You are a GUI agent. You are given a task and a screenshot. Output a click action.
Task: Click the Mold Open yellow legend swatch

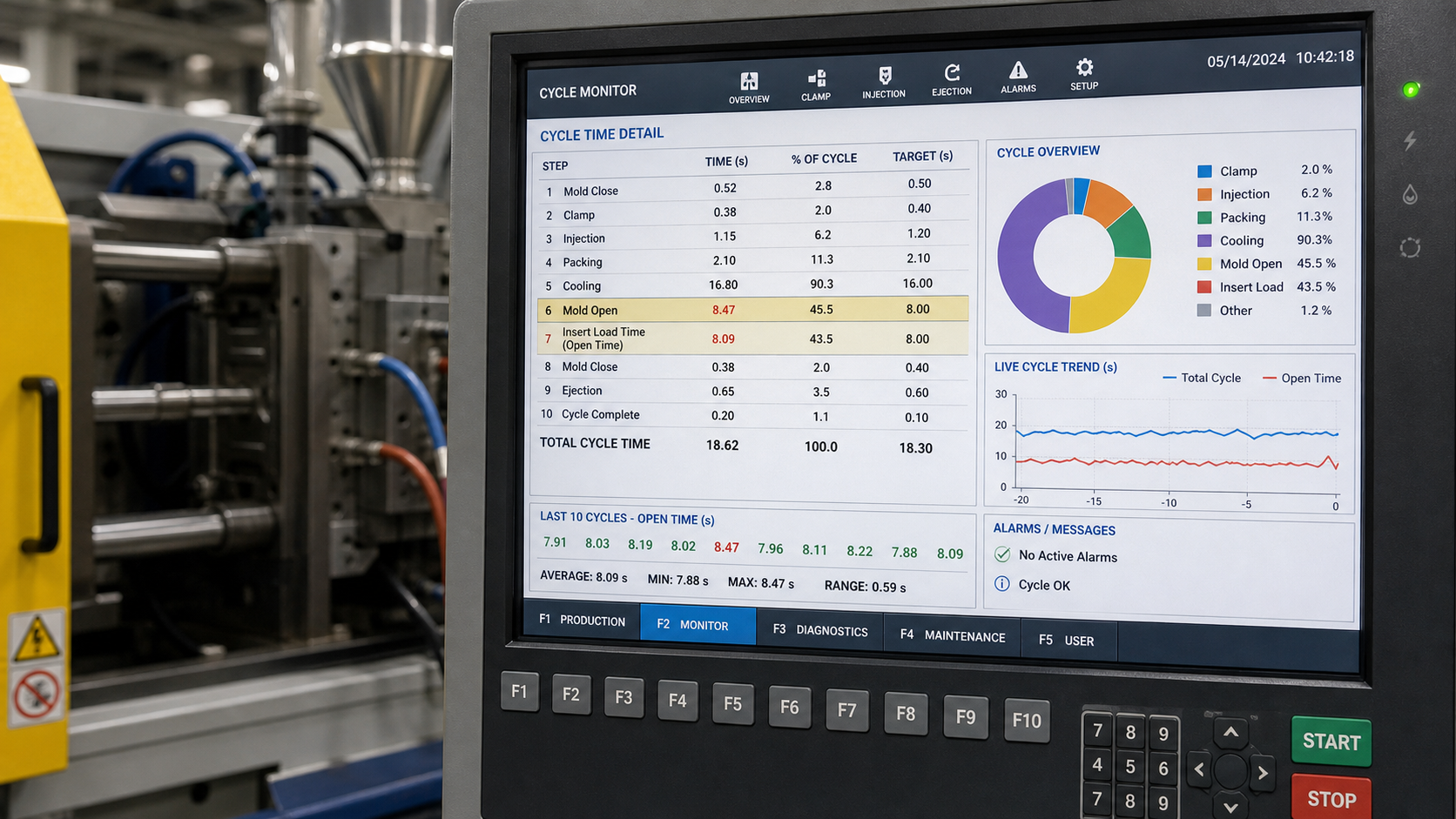click(x=1204, y=264)
